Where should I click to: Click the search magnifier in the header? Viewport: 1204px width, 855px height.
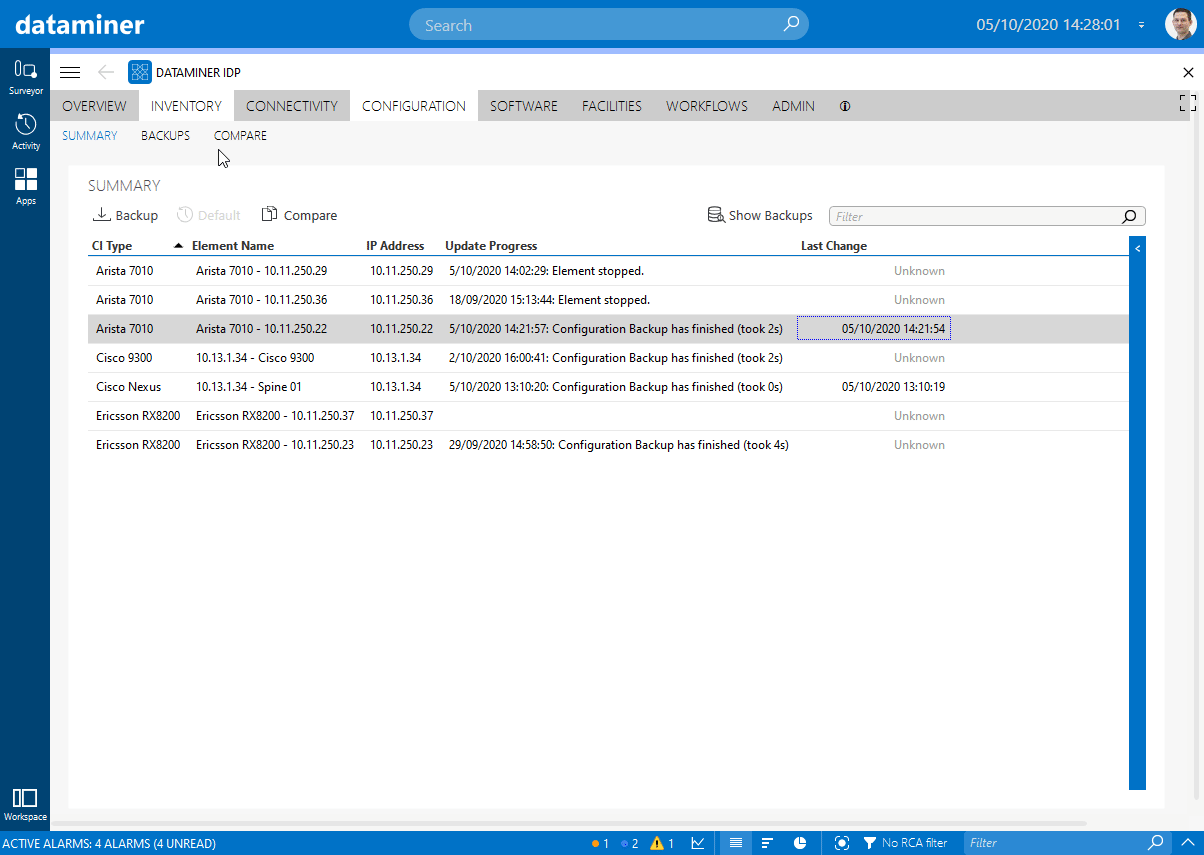click(791, 25)
